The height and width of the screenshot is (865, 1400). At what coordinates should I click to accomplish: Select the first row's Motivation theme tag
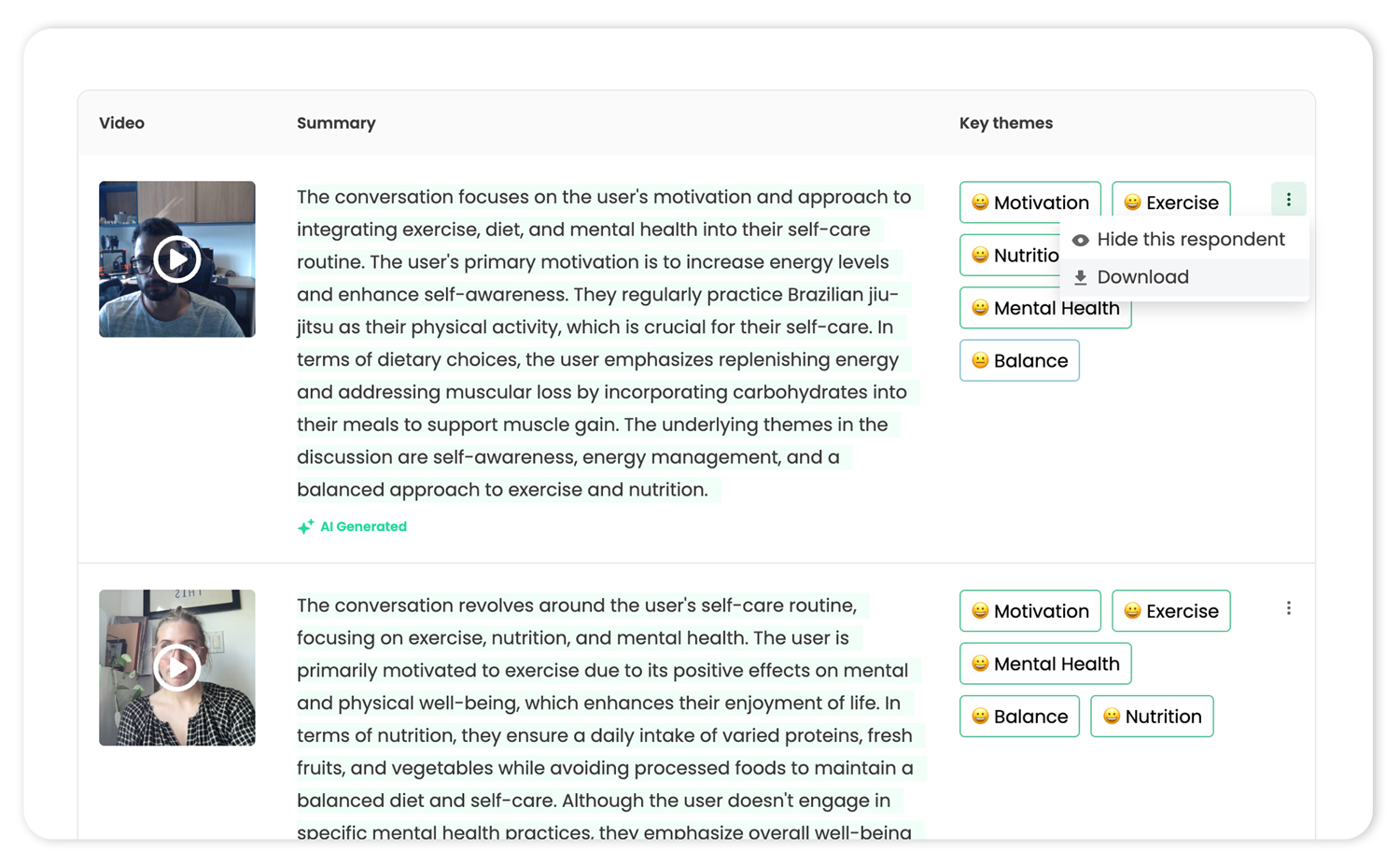[1029, 202]
